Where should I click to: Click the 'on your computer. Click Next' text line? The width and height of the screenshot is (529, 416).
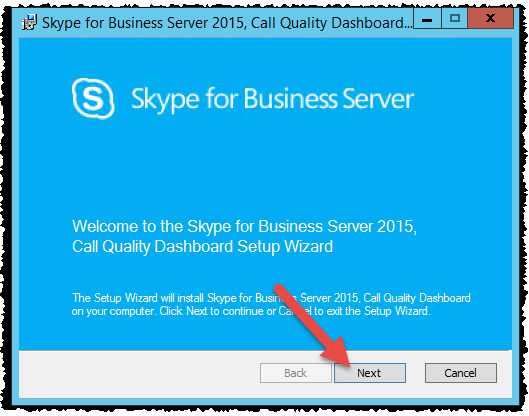[251, 311]
